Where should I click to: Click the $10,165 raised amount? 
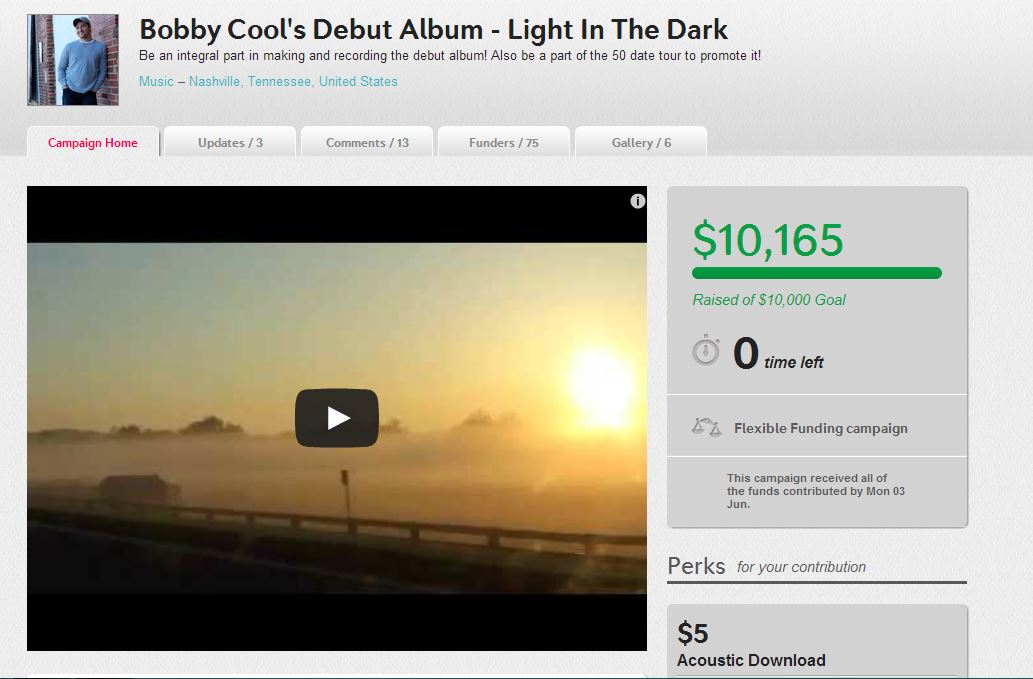coord(768,240)
